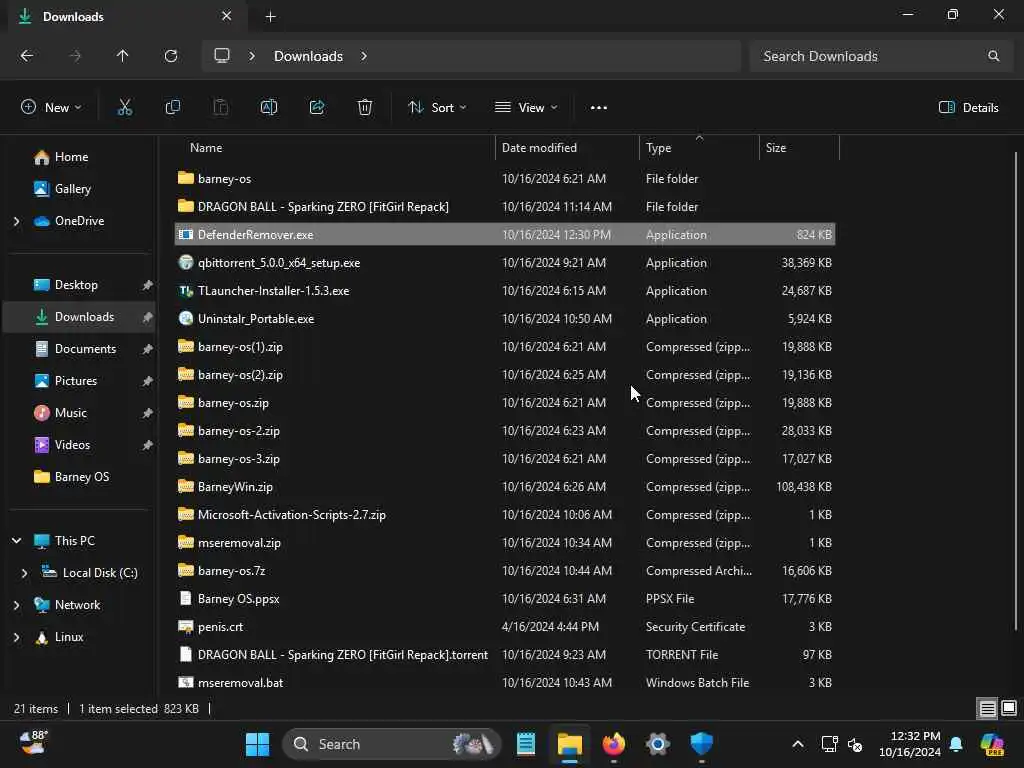
Task: Select TLauncher-Installer-1.5.3.exe file
Action: tap(505, 291)
